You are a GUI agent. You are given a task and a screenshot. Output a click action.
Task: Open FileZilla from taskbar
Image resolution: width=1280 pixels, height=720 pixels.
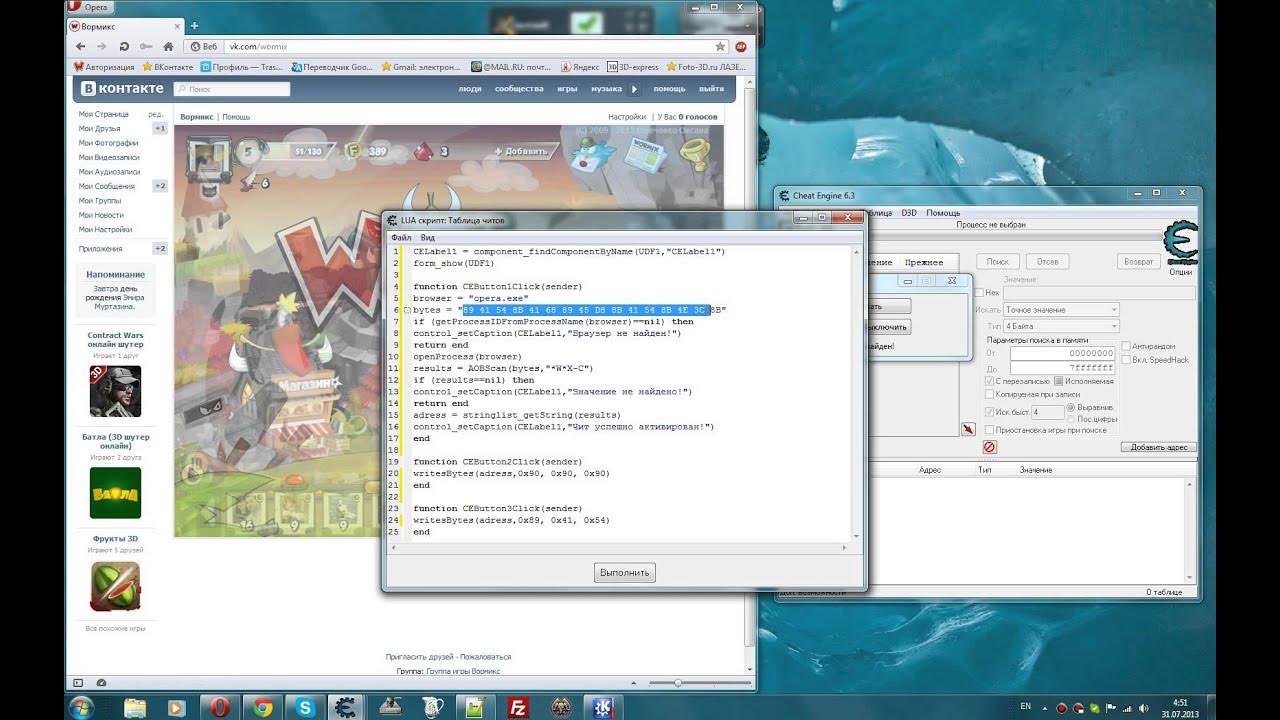pyautogui.click(x=518, y=707)
